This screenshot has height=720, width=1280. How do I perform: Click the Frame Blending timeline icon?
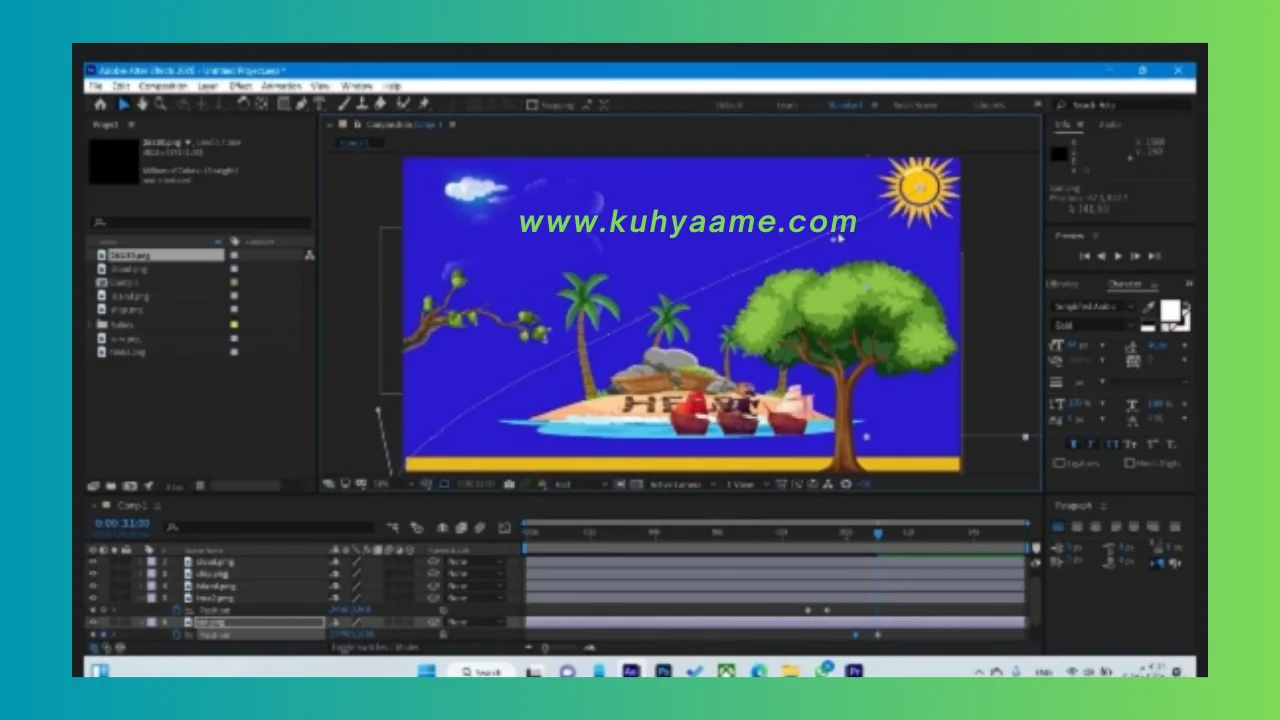pos(461,528)
